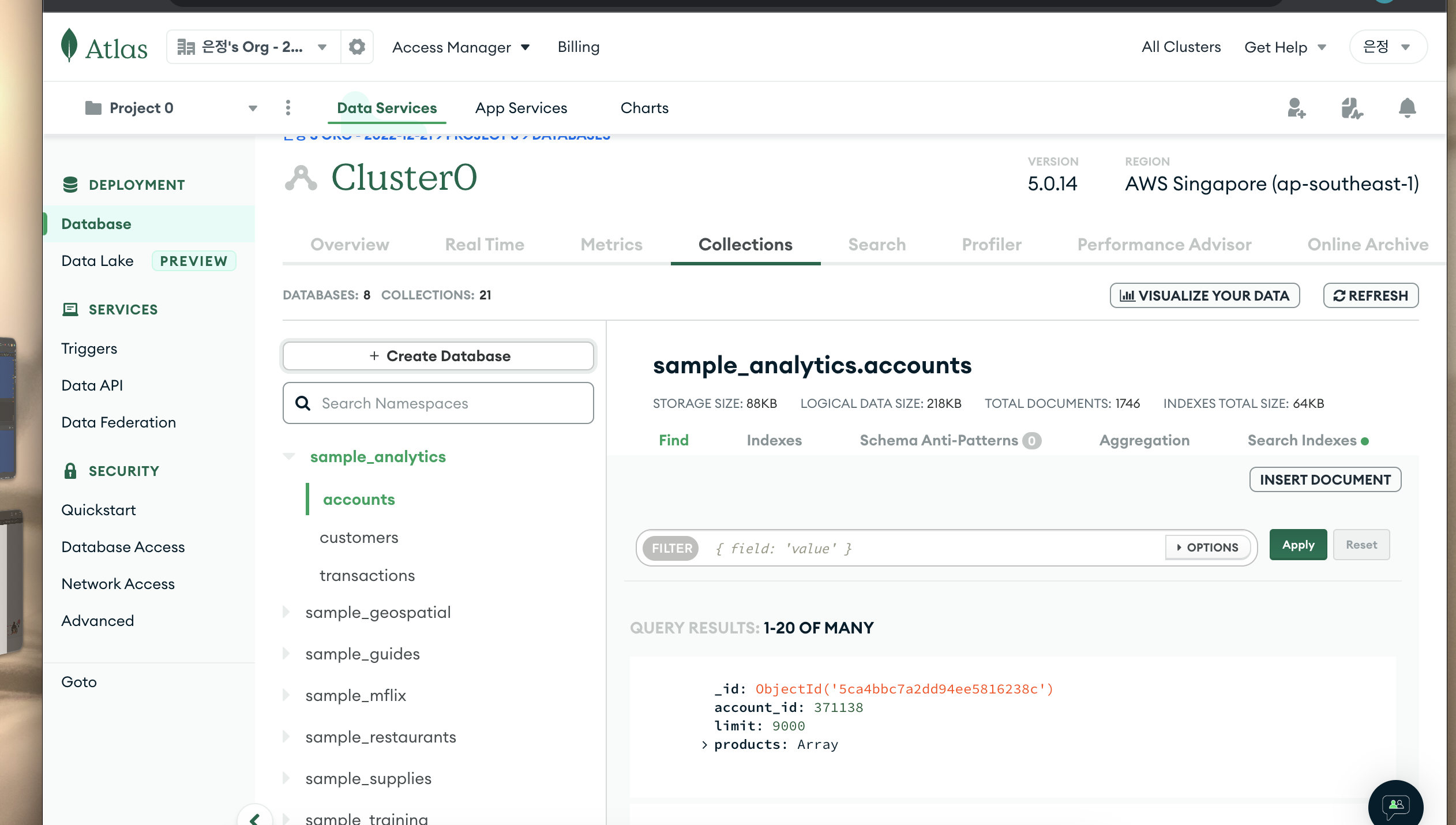Click the Security lock icon
Image resolution: width=1456 pixels, height=825 pixels.
70,471
